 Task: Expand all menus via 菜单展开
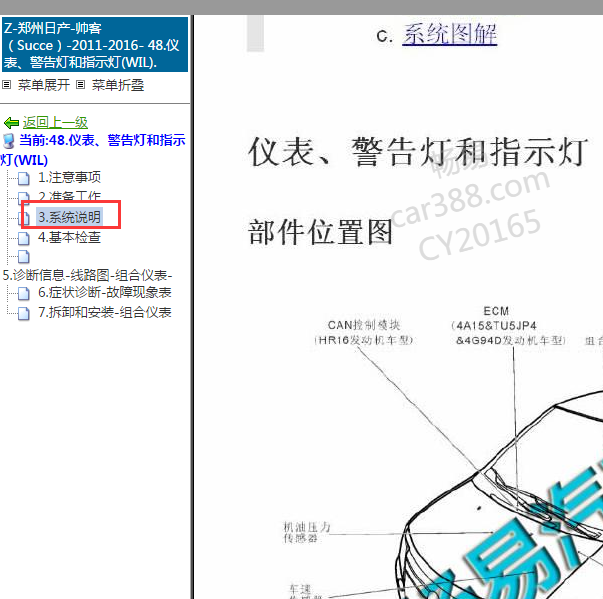pyautogui.click(x=43, y=85)
